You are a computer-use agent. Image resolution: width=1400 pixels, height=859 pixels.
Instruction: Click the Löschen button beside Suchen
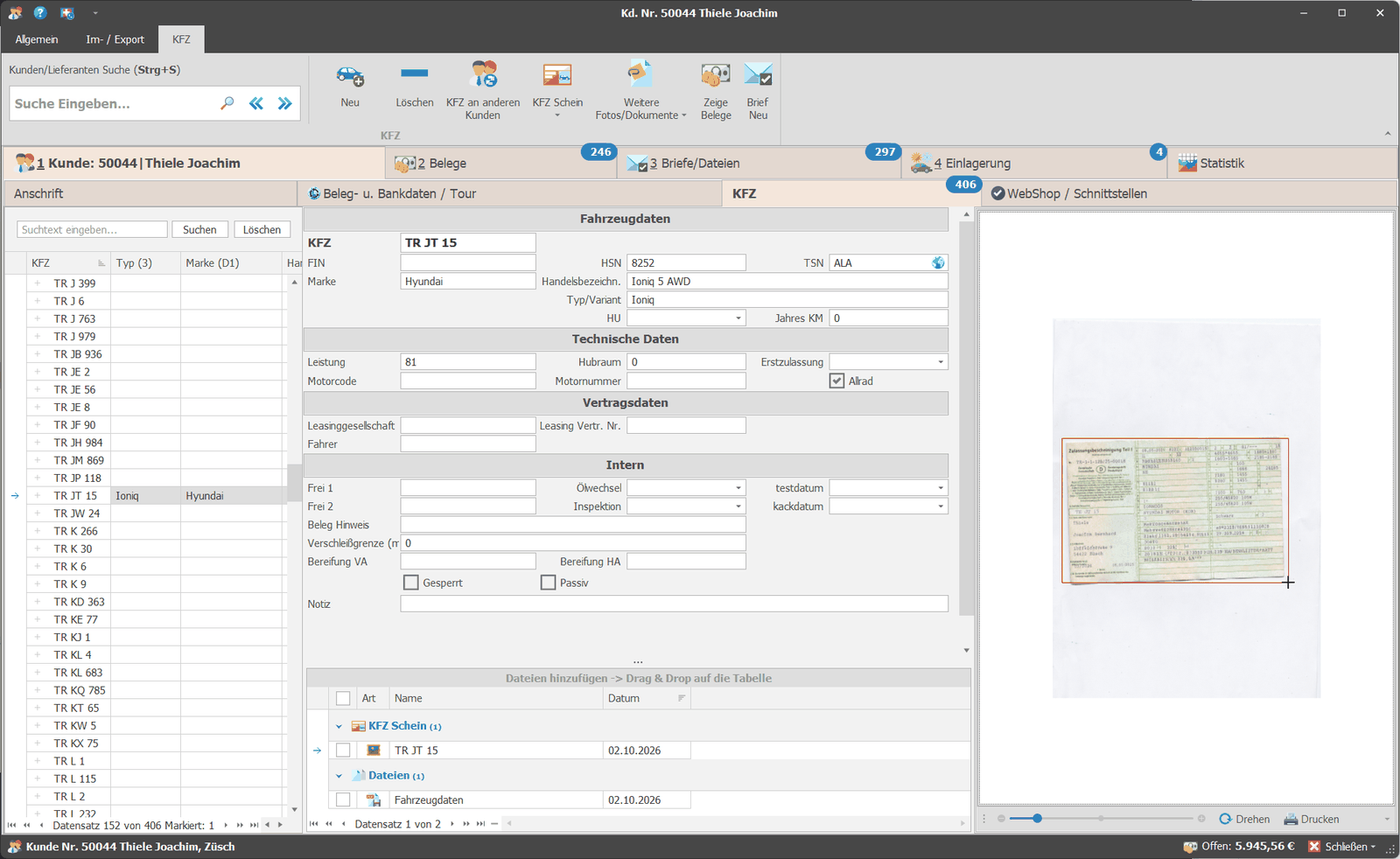pyautogui.click(x=262, y=229)
